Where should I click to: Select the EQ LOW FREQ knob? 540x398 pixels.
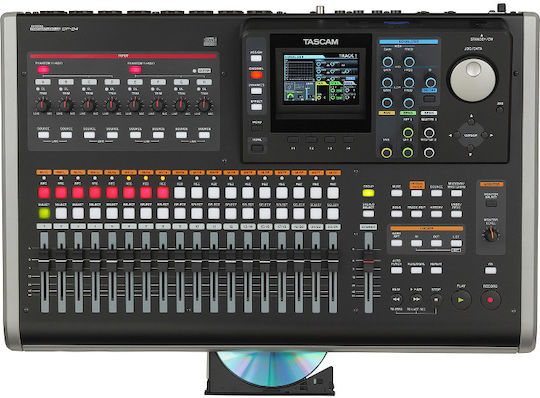[409, 103]
